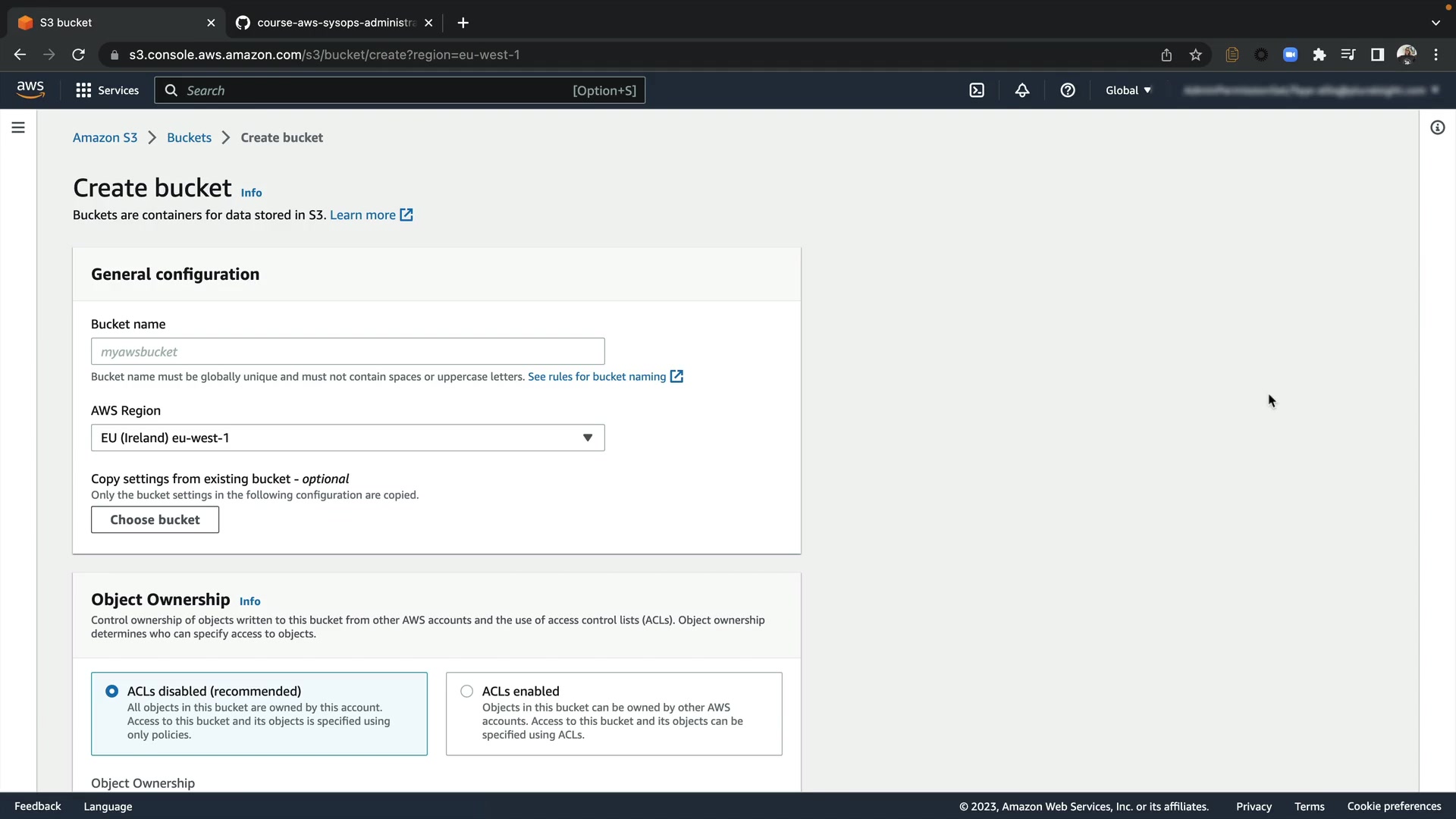Select the ACLs enabled radio option

[x=466, y=691]
